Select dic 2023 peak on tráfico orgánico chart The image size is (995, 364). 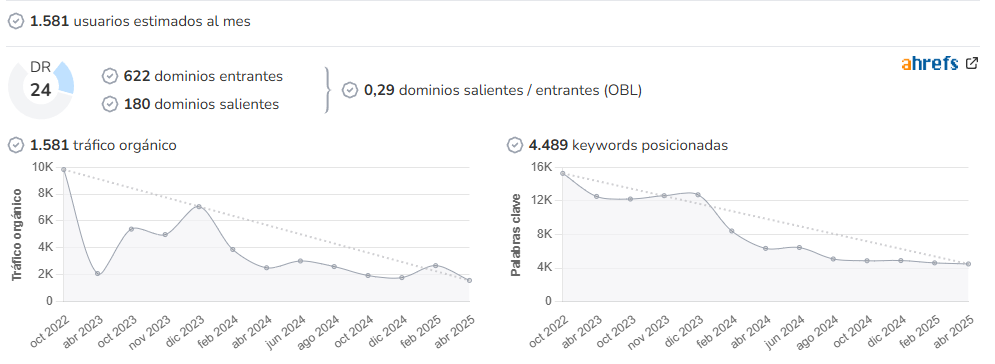coord(199,207)
